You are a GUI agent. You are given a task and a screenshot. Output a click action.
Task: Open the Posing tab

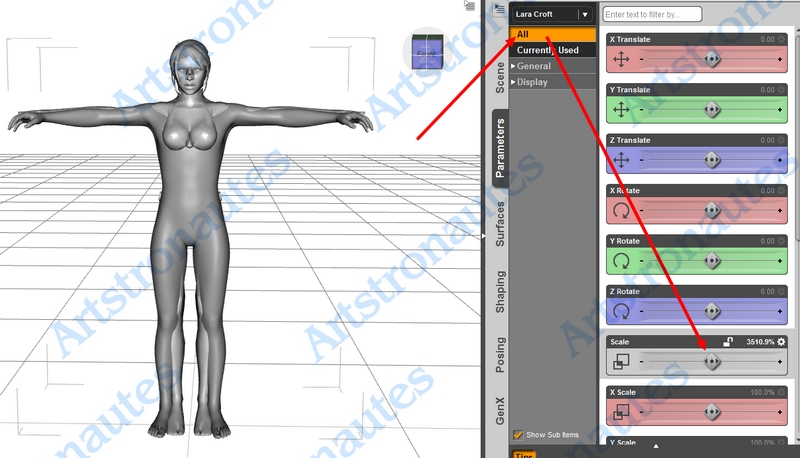(x=500, y=354)
